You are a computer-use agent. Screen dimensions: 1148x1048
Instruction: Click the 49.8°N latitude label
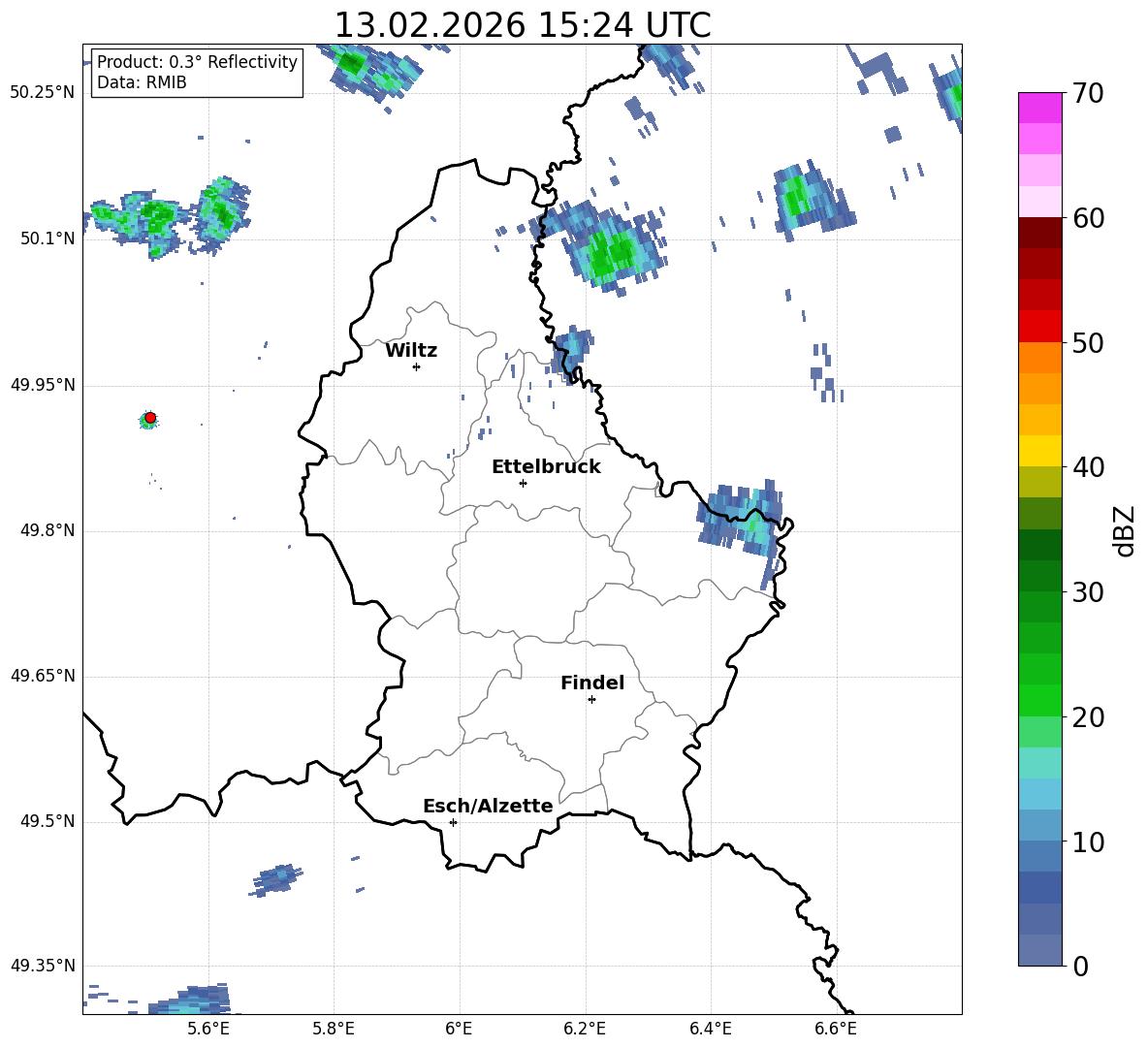pos(48,530)
